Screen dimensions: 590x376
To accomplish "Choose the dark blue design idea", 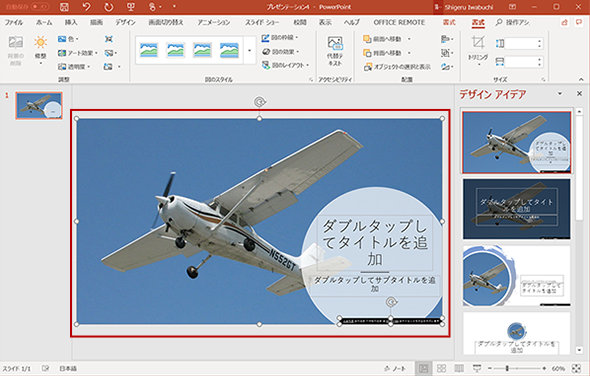I will coord(517,209).
